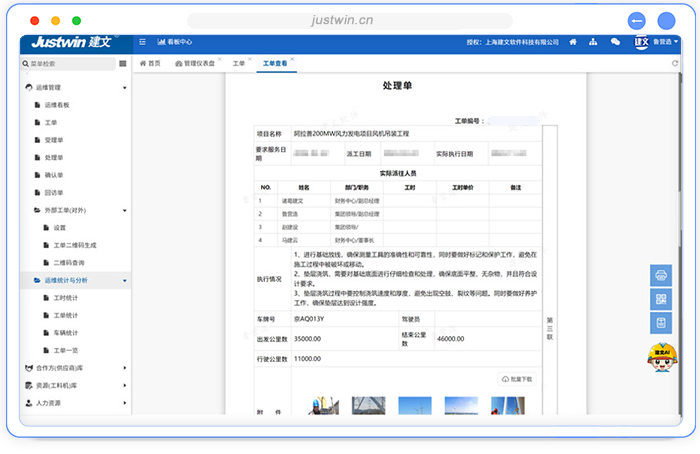Screen dimensions: 700x454
Task: Switch to the 管理仪表盘 tab
Action: (195, 63)
